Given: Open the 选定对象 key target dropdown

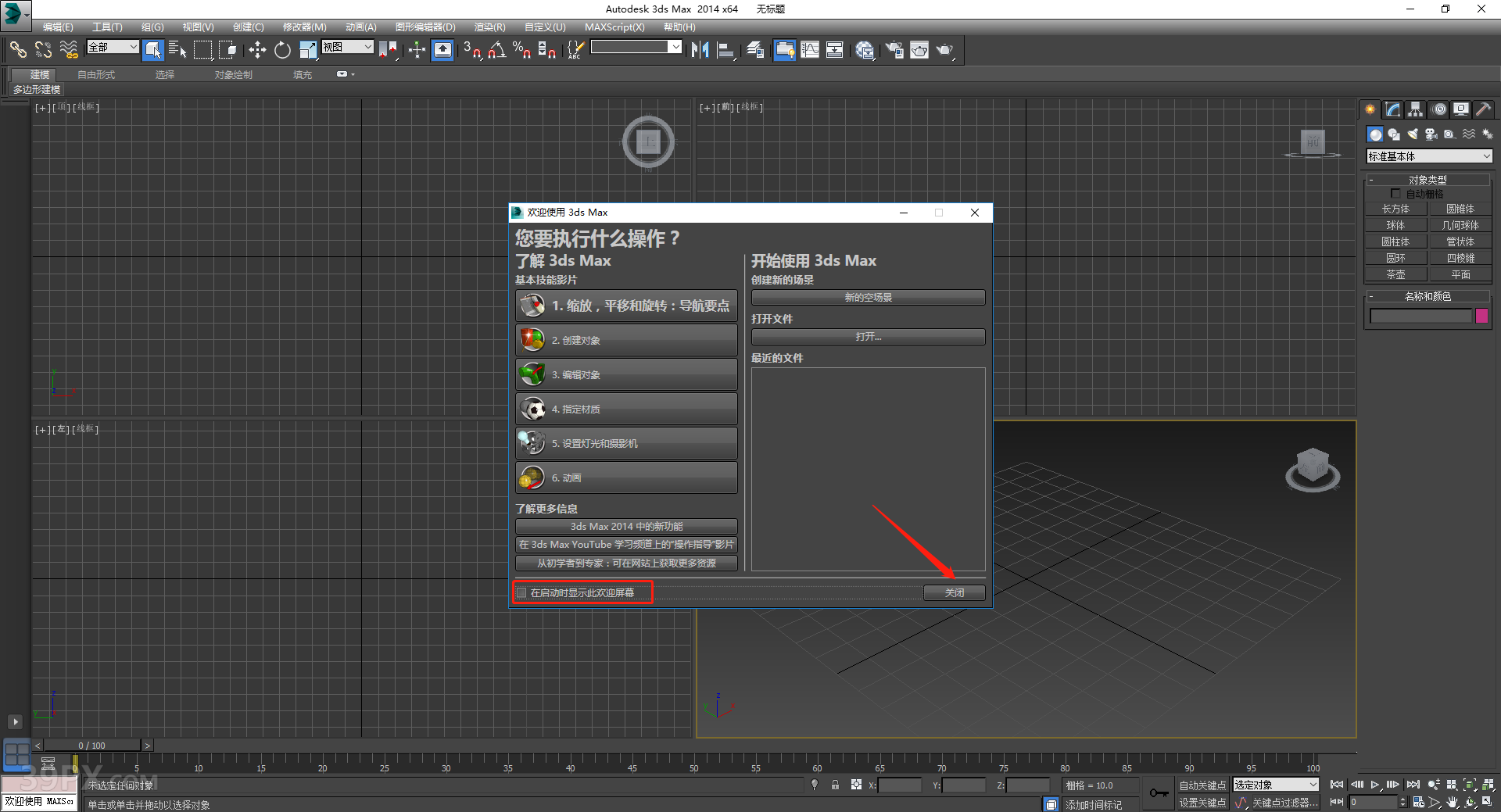Looking at the screenshot, I should (x=1276, y=785).
